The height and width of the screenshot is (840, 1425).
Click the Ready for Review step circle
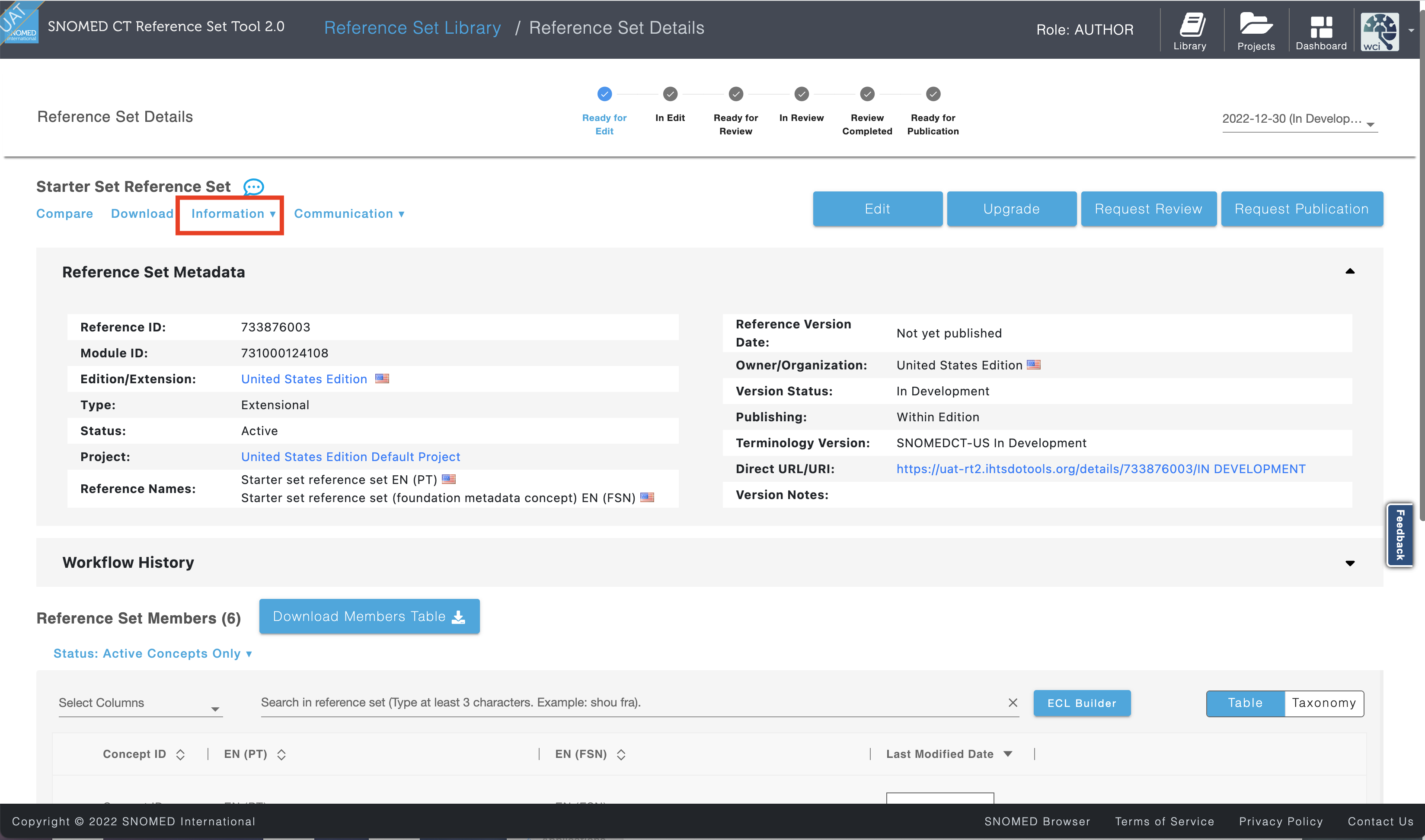coord(736,94)
